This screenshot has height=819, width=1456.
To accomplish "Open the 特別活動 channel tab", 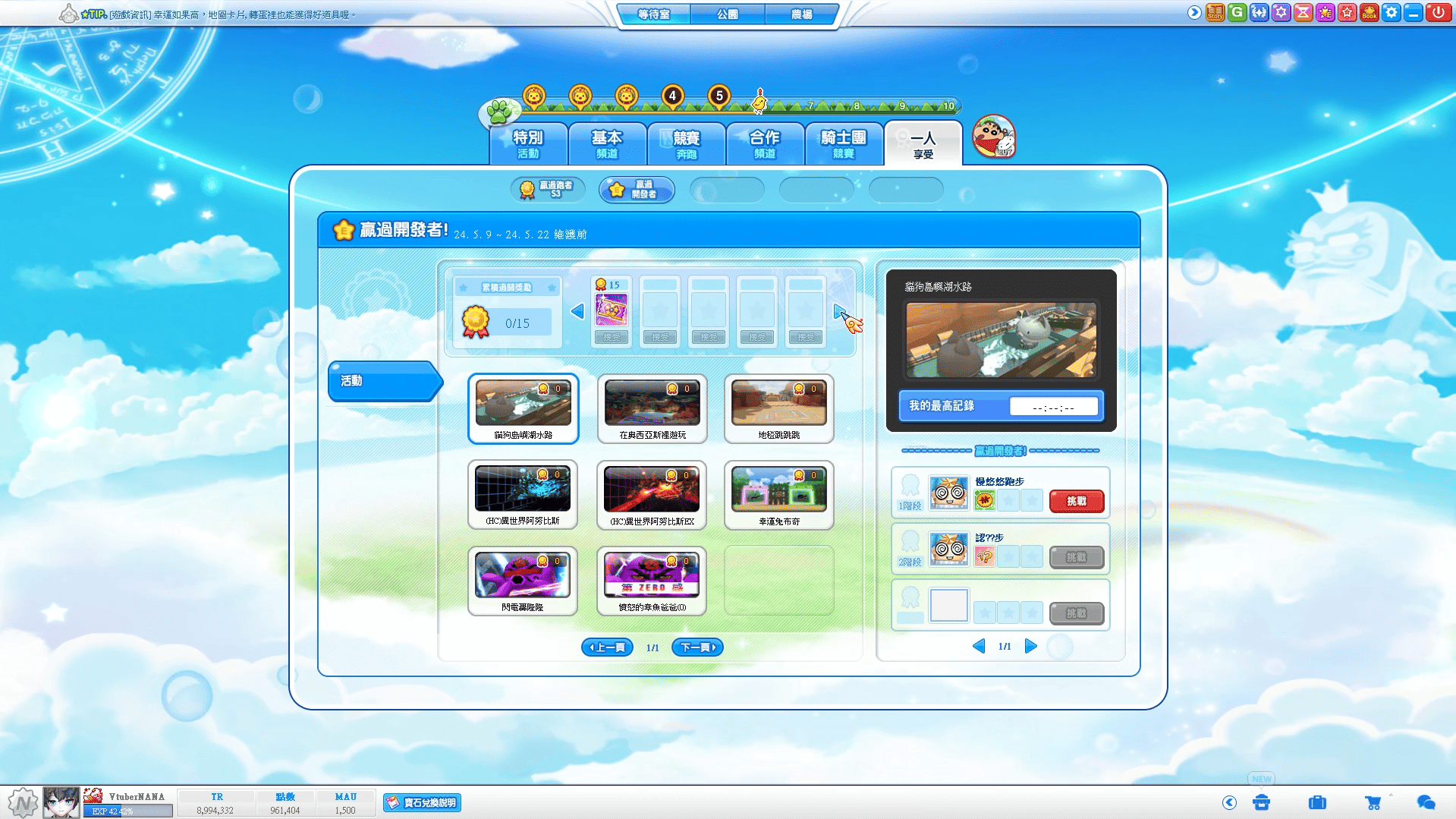I will tap(528, 143).
